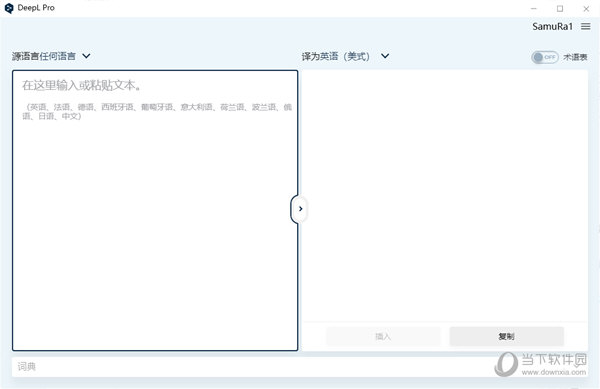Toggle the glossary (术语表) OFF switch
The image size is (600, 389).
pos(544,57)
